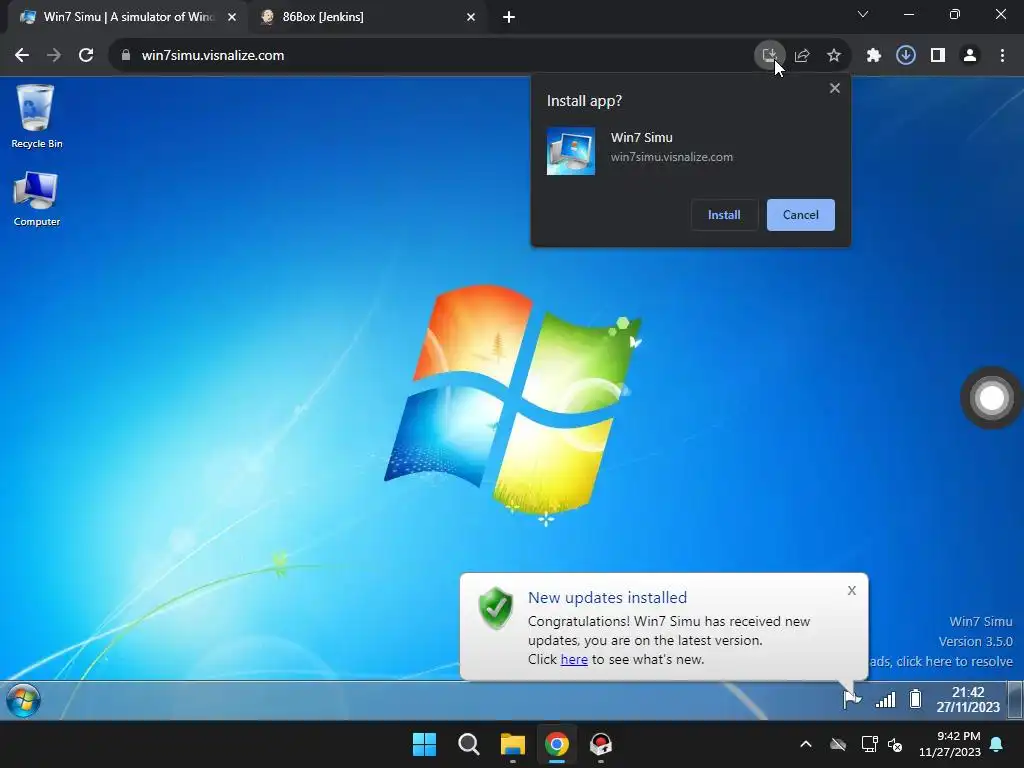
Task: Click the muted volume tray icon
Action: coord(895,744)
